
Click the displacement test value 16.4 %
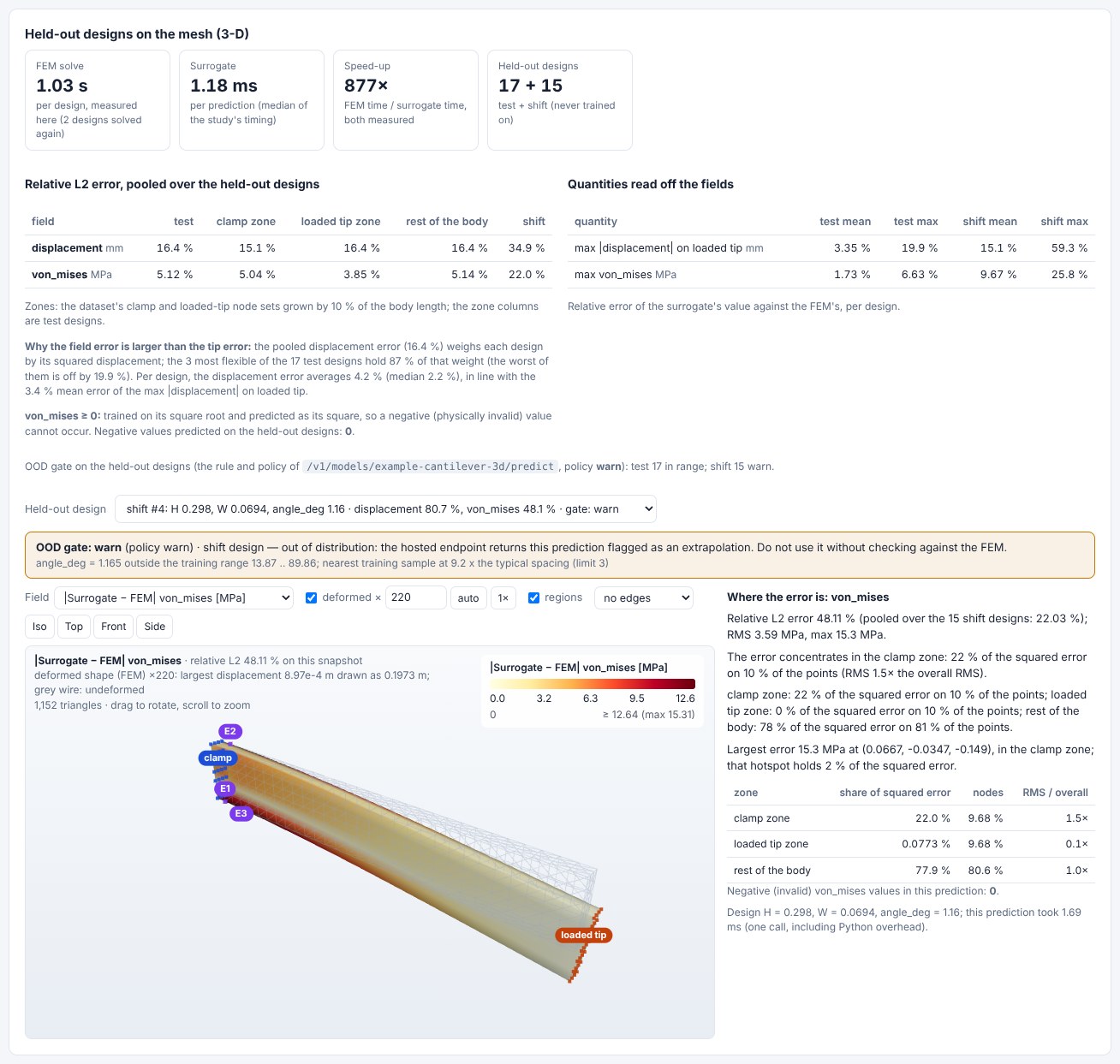pyautogui.click(x=175, y=248)
